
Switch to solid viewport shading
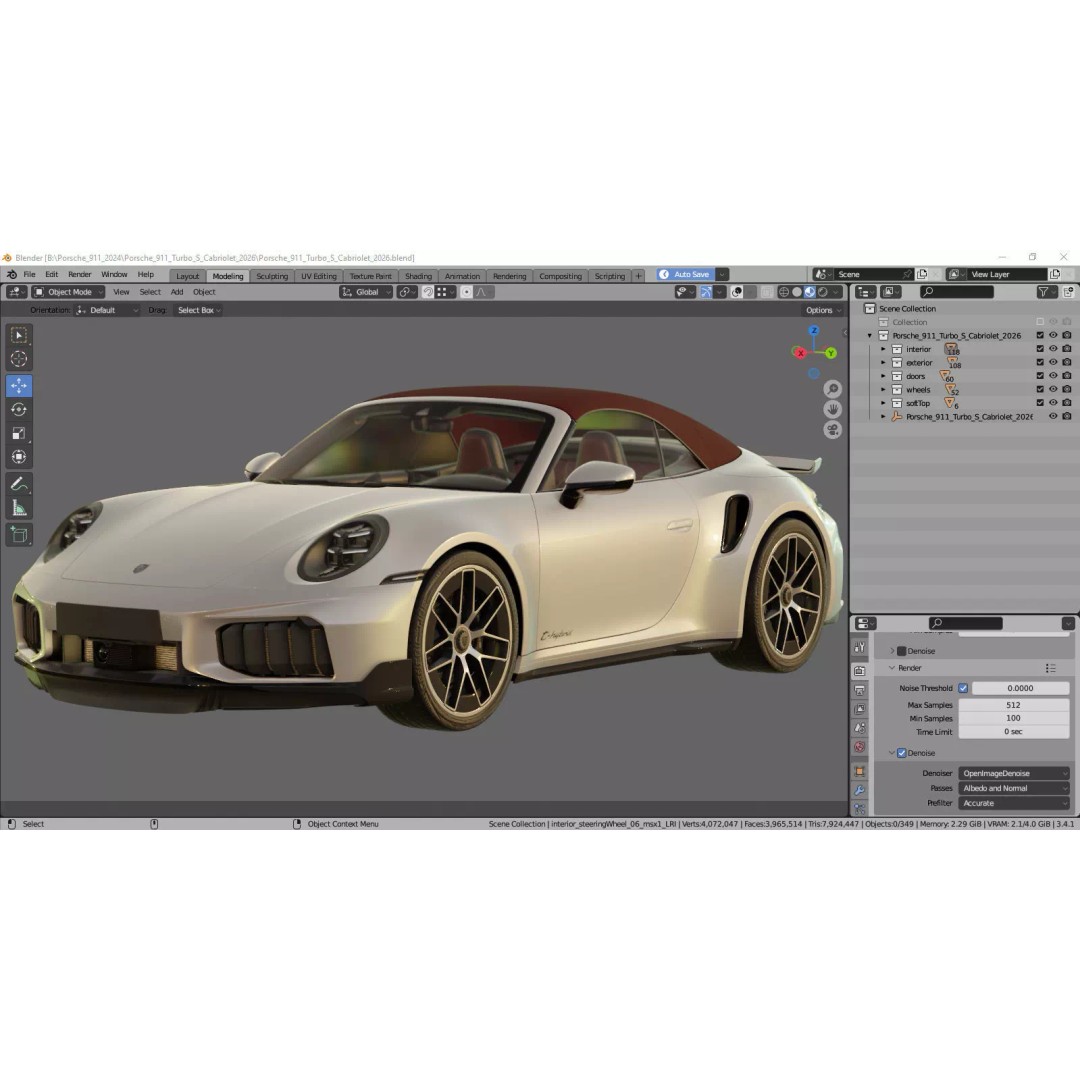tap(797, 292)
